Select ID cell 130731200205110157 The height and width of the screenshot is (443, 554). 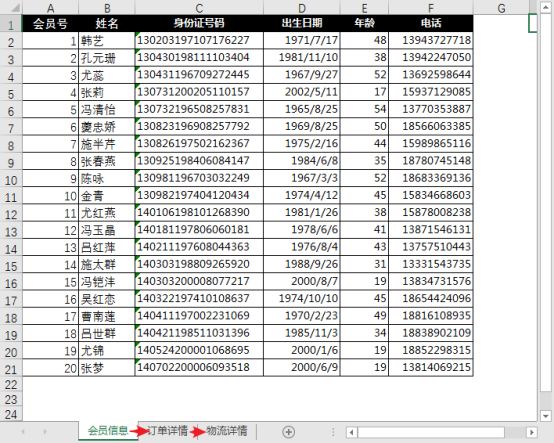[x=199, y=92]
